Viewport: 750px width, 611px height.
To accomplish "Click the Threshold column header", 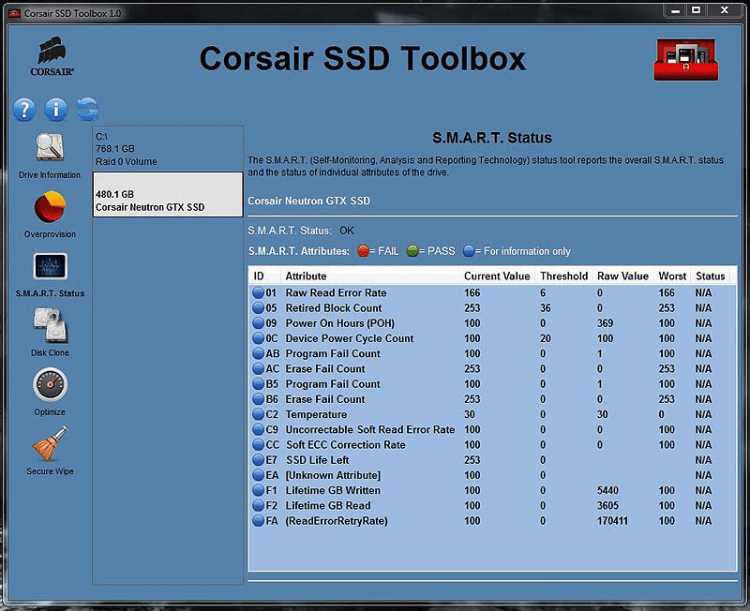I will click(x=564, y=276).
